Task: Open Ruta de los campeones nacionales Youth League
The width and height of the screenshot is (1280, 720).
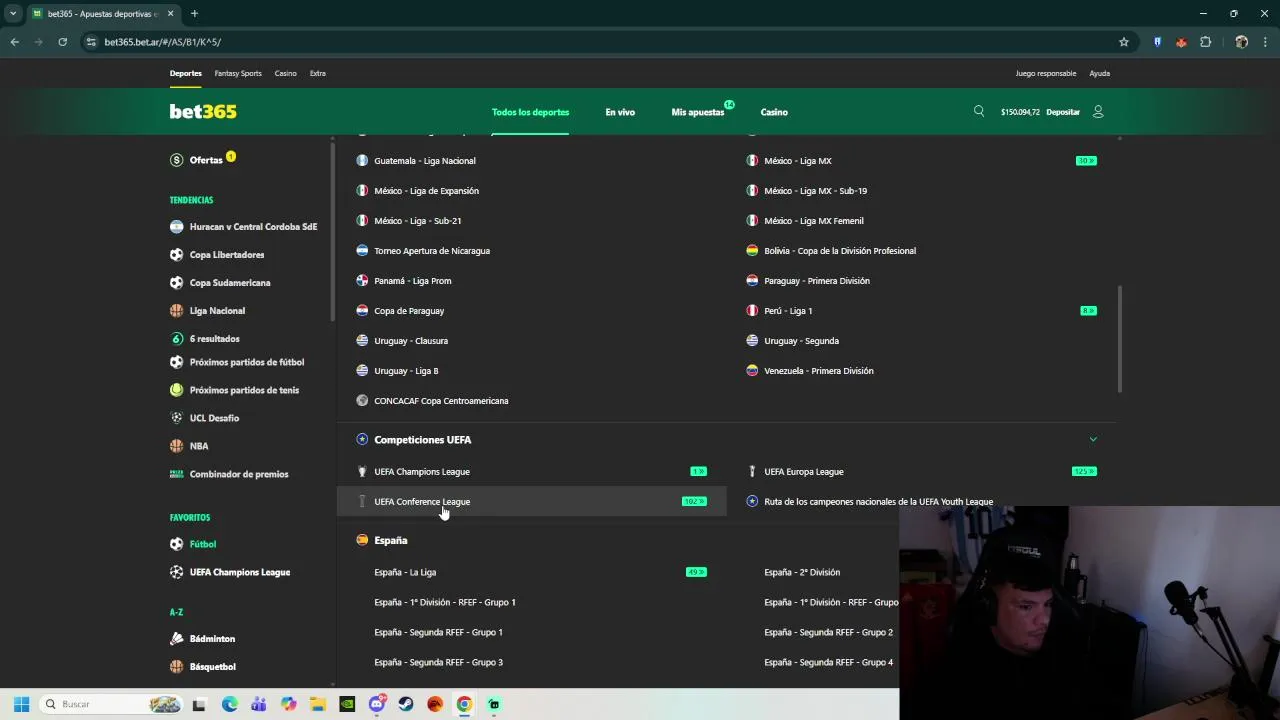Action: click(x=879, y=502)
